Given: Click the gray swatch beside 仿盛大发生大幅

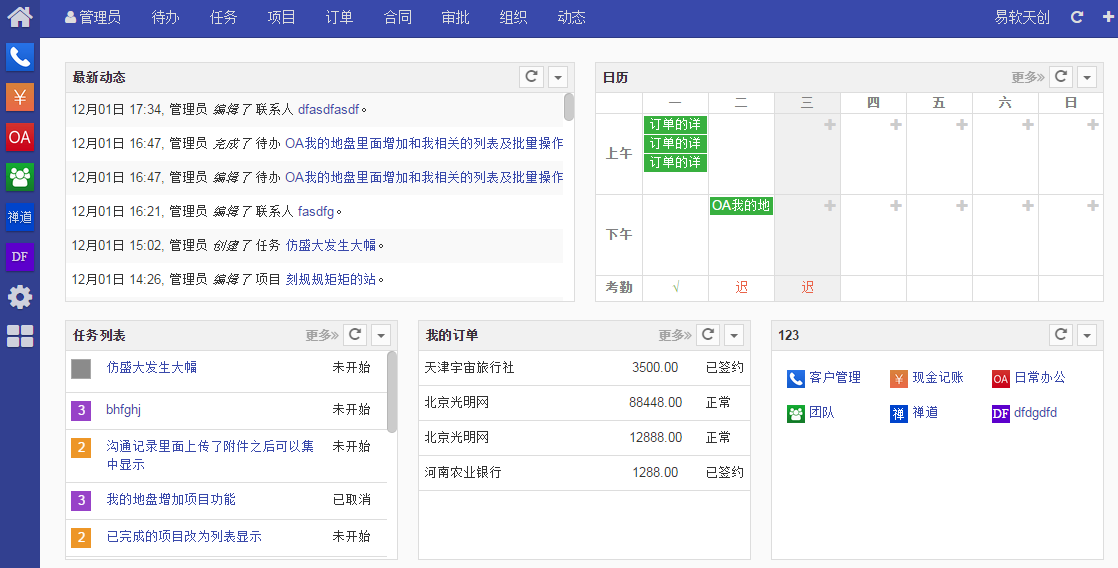Looking at the screenshot, I should [x=81, y=369].
